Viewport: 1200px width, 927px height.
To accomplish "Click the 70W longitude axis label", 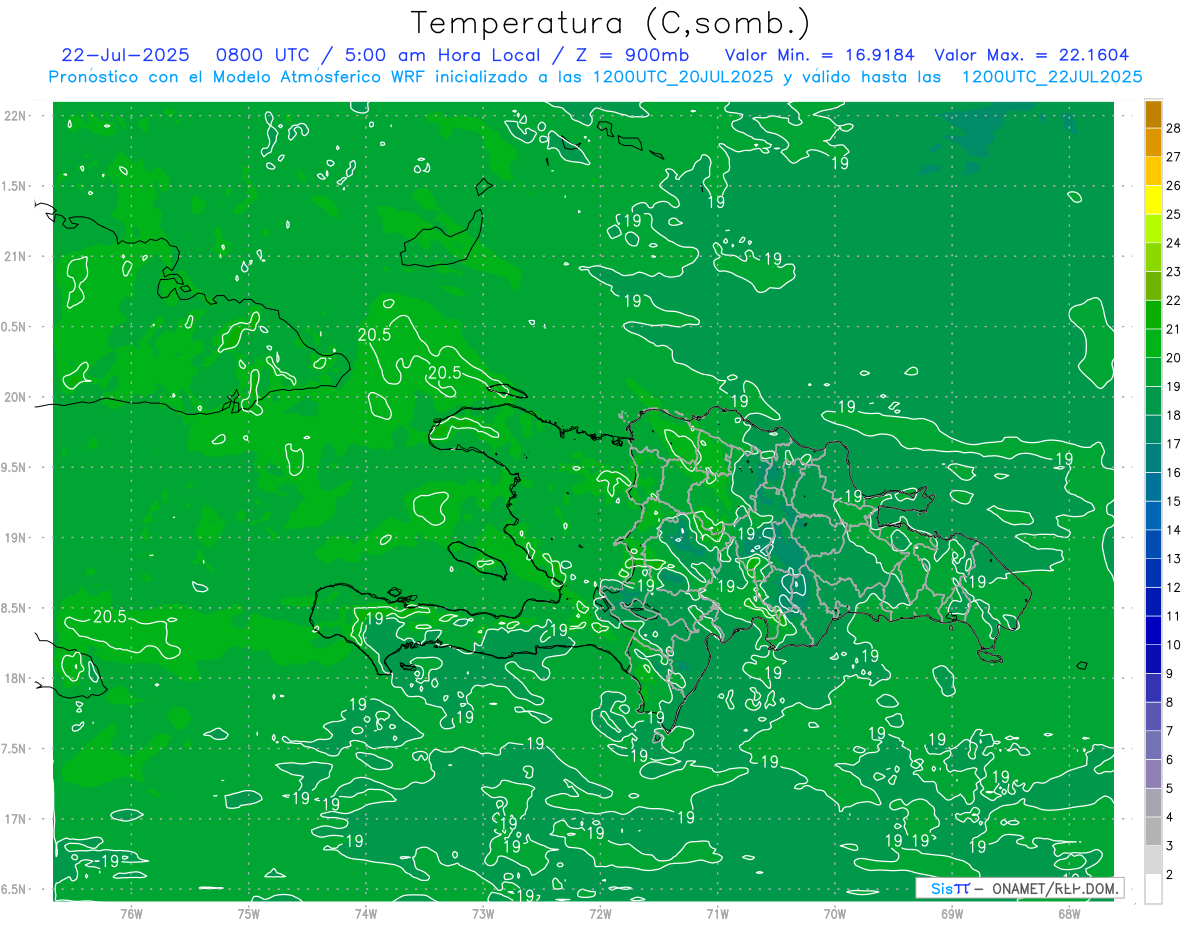I will [835, 913].
